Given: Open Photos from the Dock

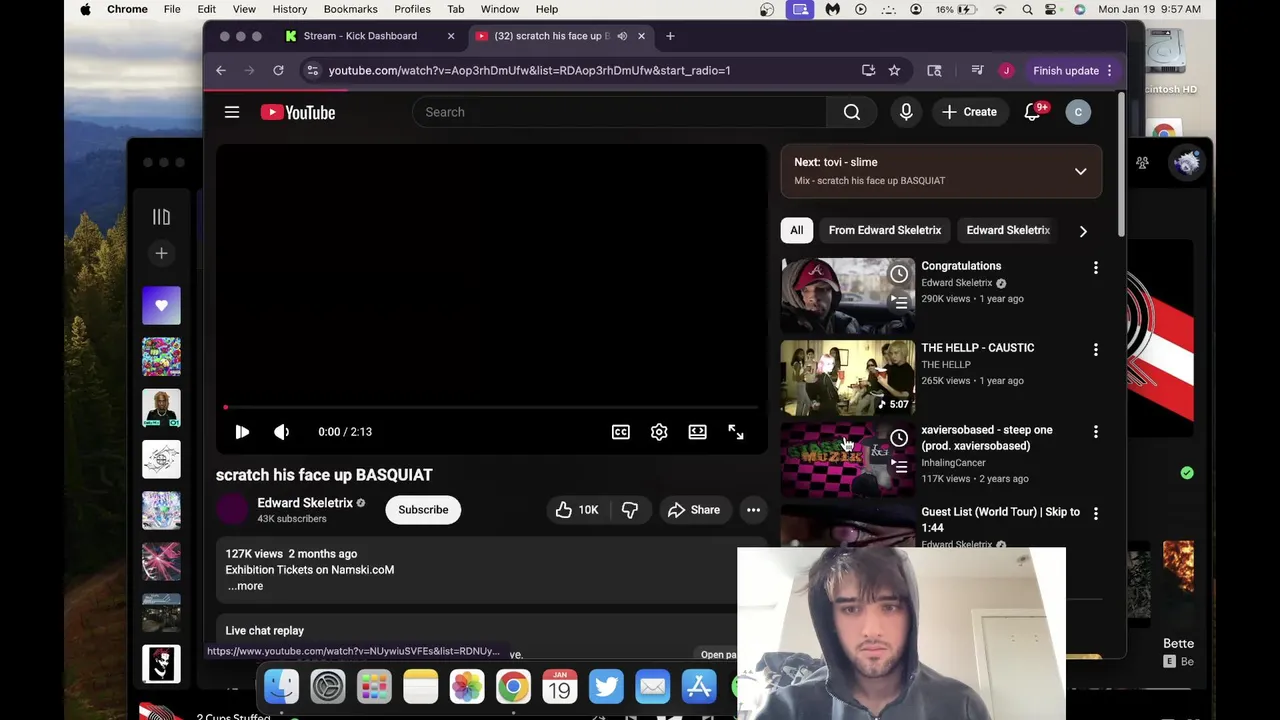Looking at the screenshot, I should (x=467, y=687).
